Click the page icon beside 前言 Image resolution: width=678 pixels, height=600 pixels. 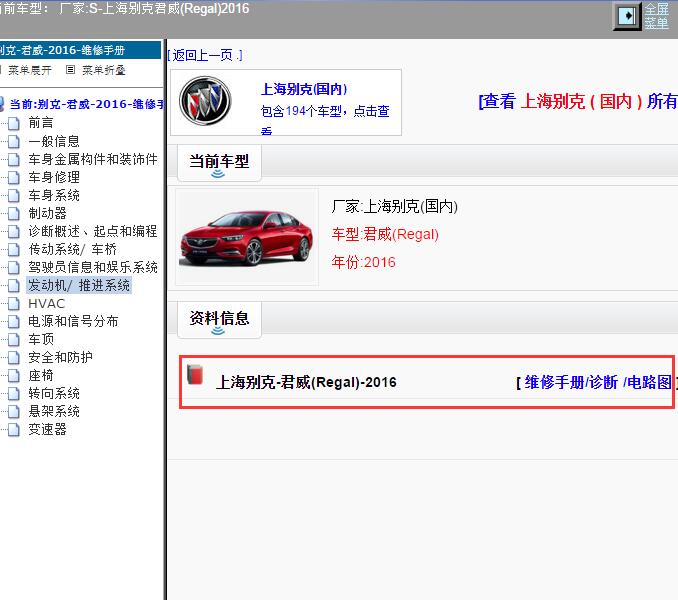[x=13, y=124]
